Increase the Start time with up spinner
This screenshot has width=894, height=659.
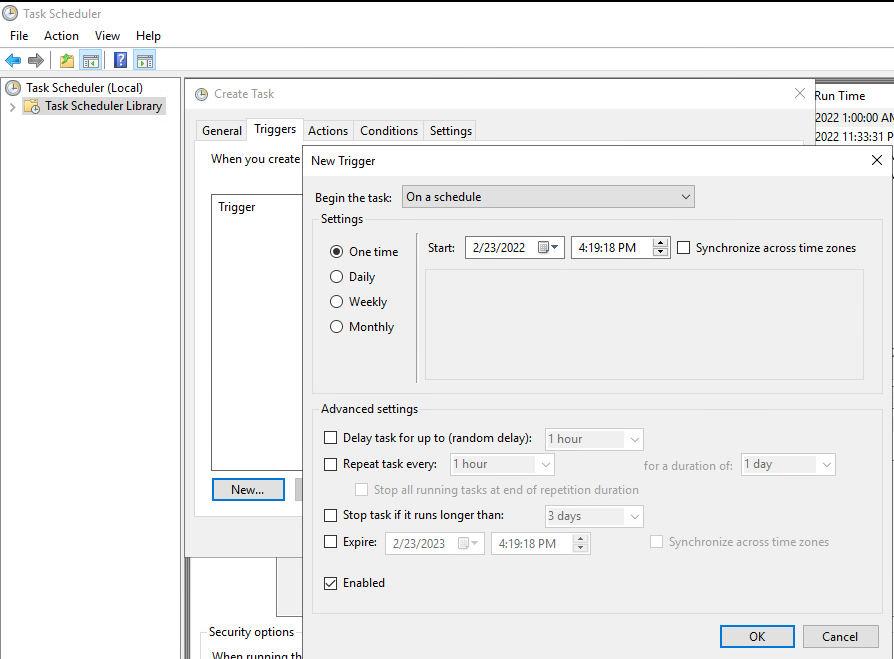click(x=661, y=243)
